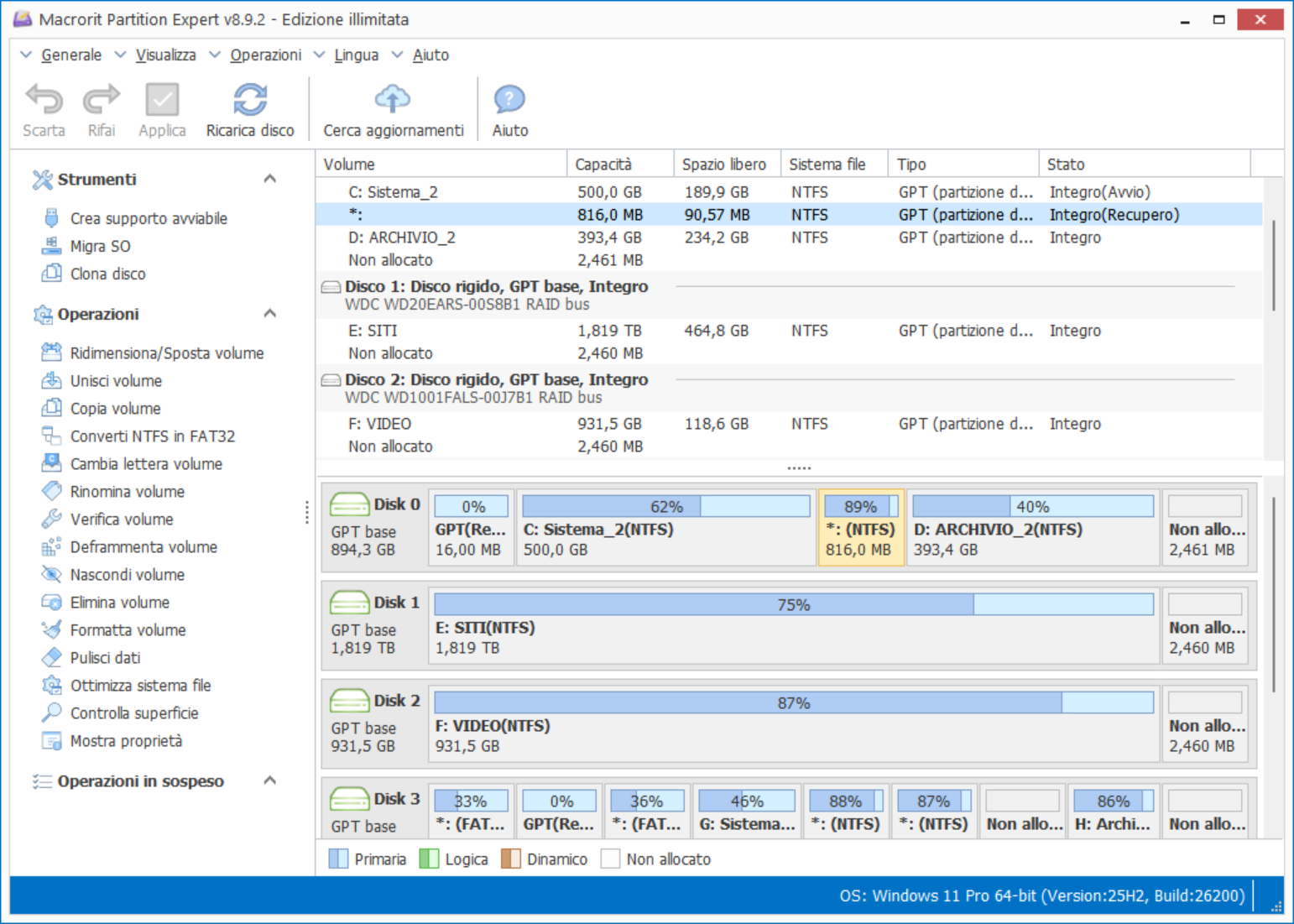
Task: Sort by the Volume column header
Action: (x=441, y=164)
